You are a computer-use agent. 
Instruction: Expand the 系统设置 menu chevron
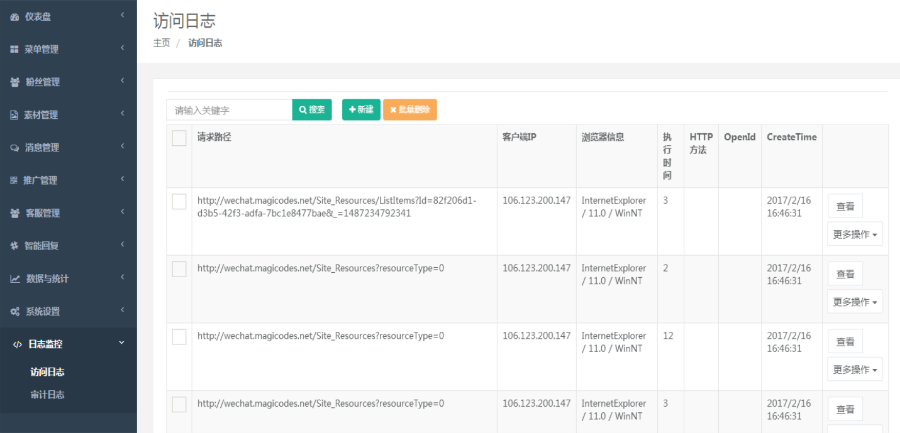click(122, 311)
